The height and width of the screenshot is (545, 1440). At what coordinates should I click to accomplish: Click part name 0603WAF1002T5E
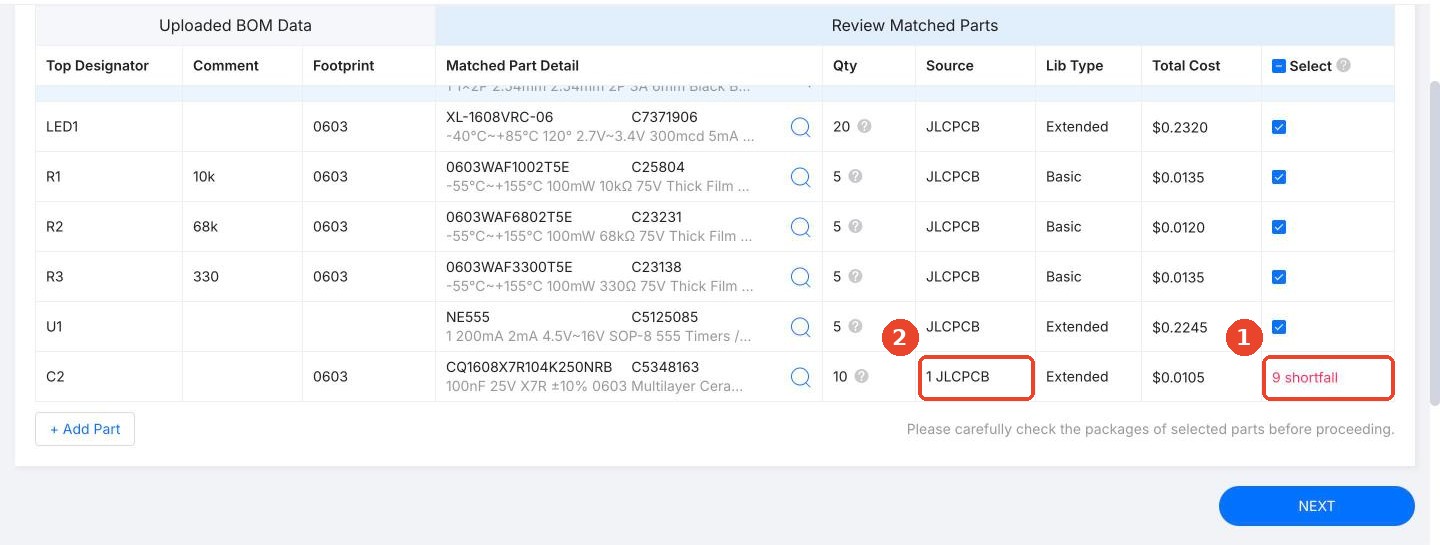pos(509,167)
